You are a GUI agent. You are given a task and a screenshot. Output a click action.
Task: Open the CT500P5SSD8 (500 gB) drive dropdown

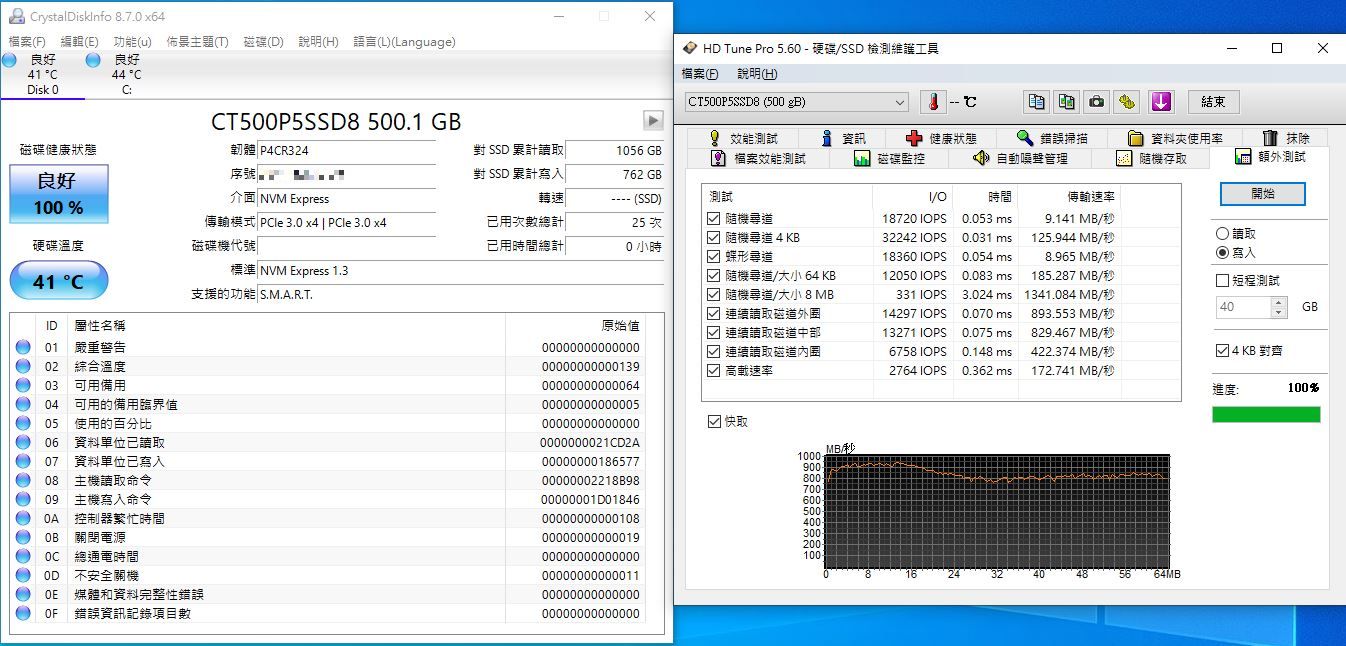(797, 102)
